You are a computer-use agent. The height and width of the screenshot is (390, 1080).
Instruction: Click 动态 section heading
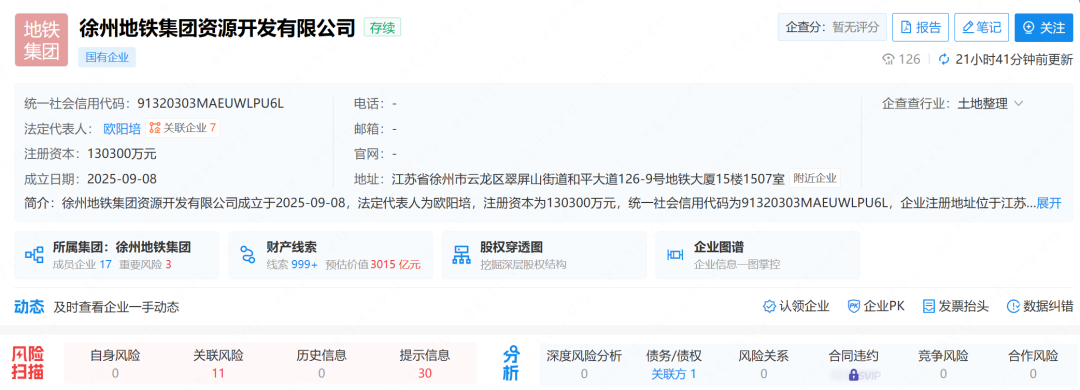(x=29, y=307)
